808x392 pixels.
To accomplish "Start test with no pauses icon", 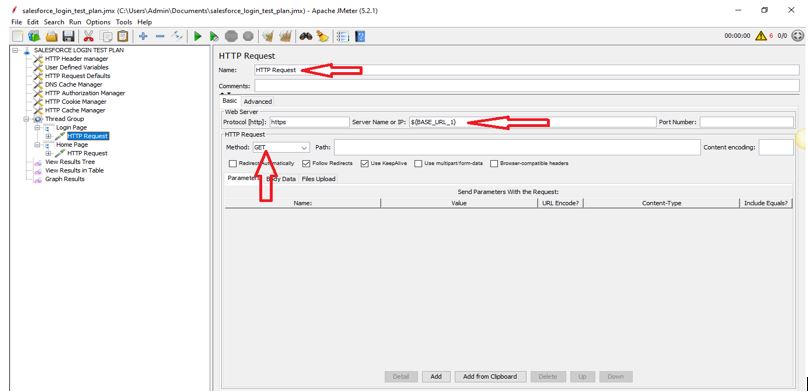I will point(214,36).
